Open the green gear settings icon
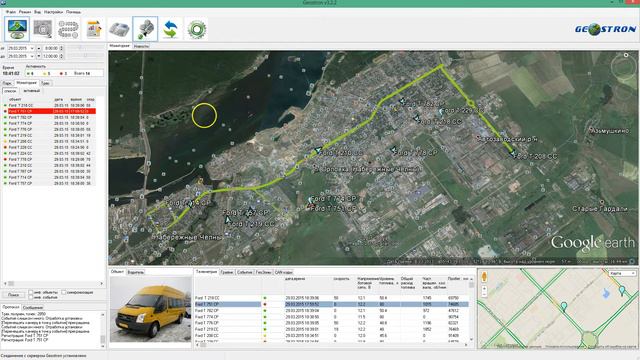Viewport: 640px width, 360px height. [x=196, y=29]
